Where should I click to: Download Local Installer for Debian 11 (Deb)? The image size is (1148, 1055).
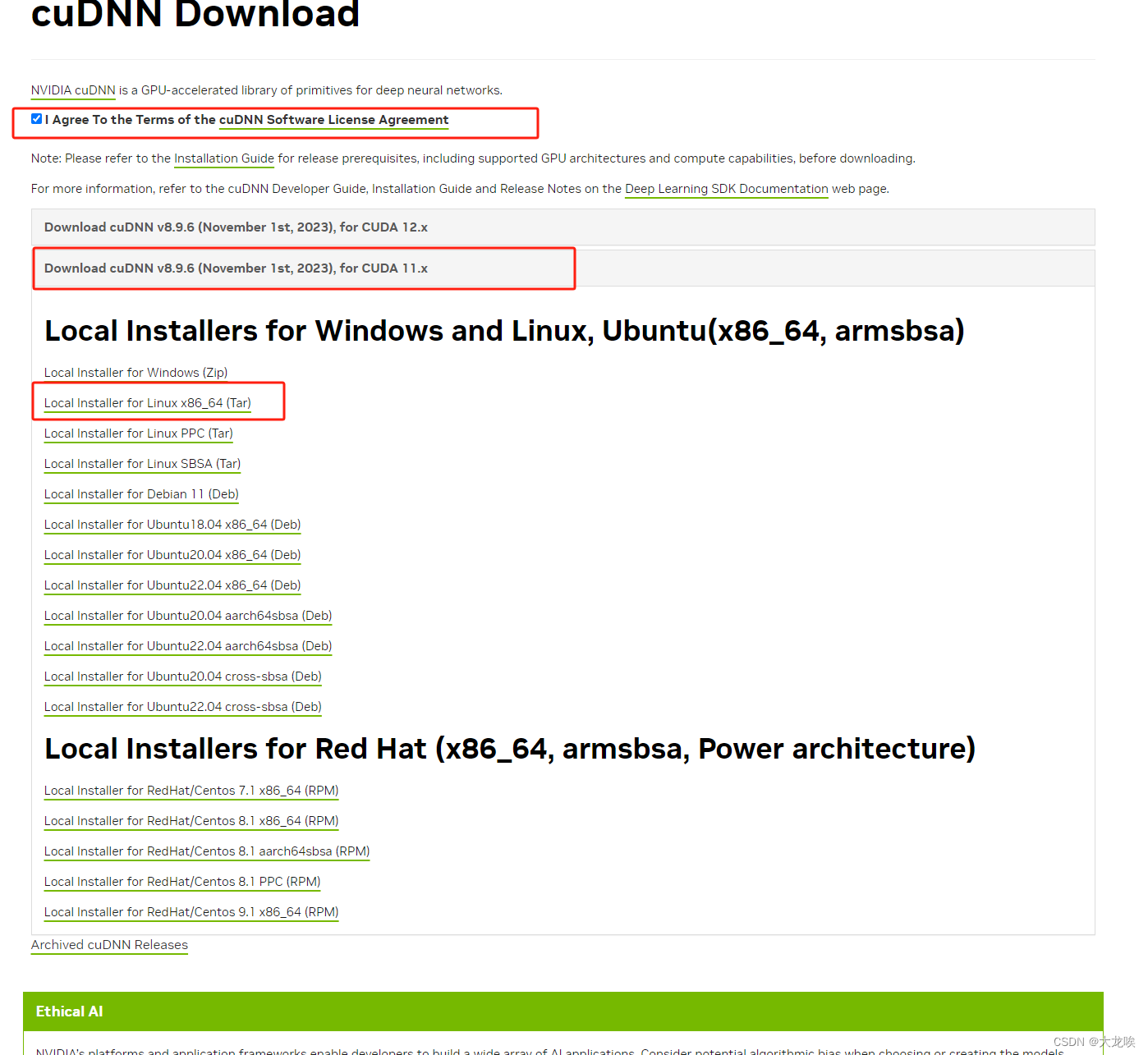point(142,494)
